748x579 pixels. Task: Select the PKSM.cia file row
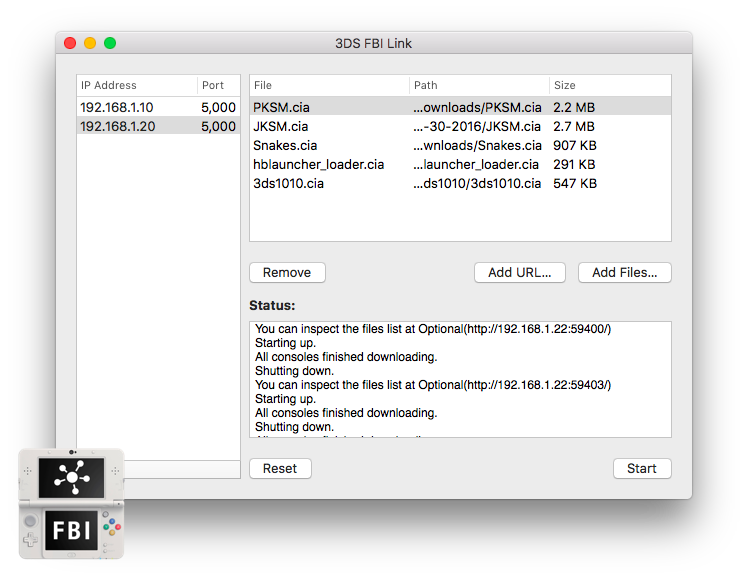tap(460, 107)
